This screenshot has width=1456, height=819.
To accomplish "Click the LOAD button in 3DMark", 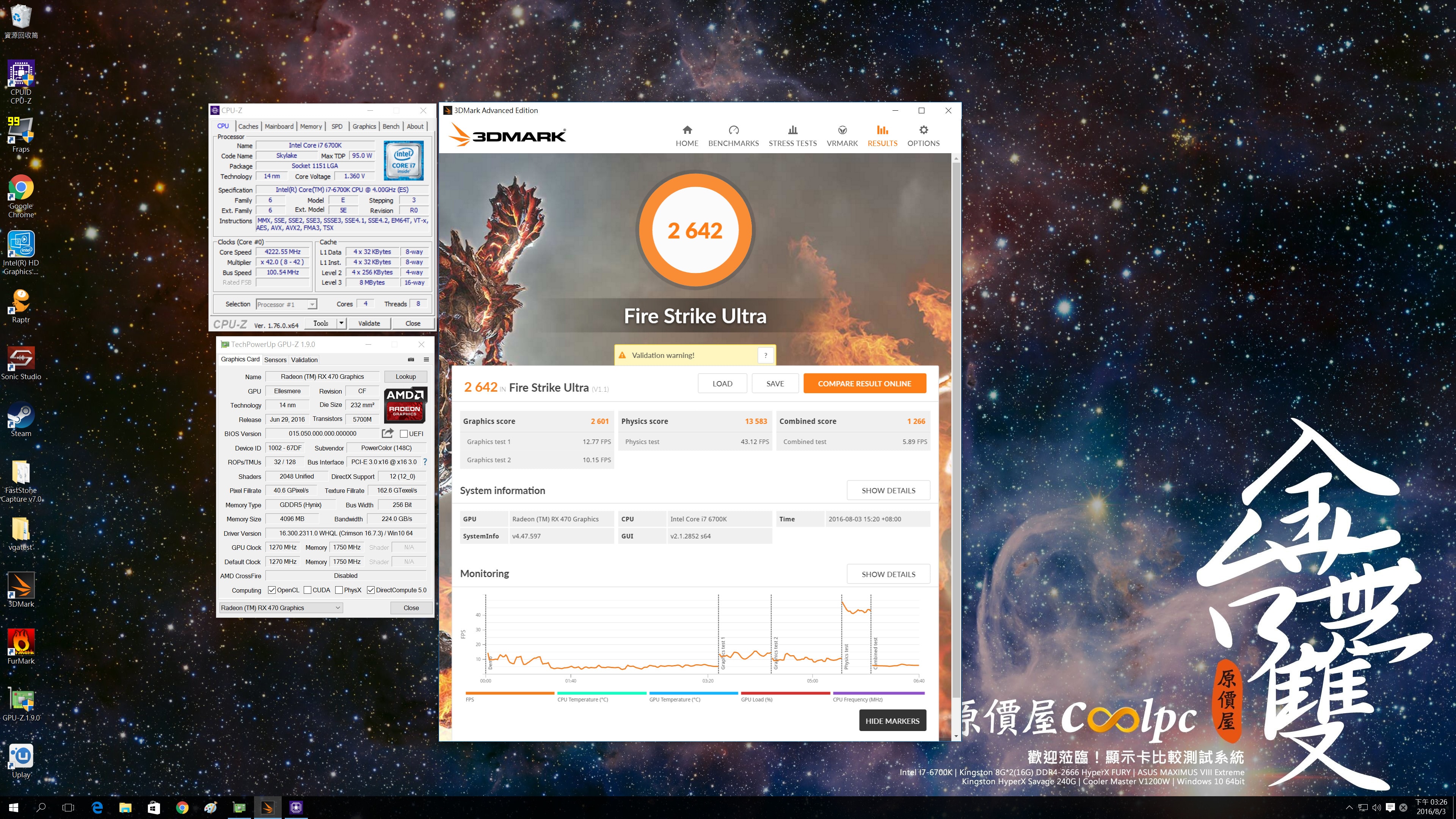I will coord(722,383).
